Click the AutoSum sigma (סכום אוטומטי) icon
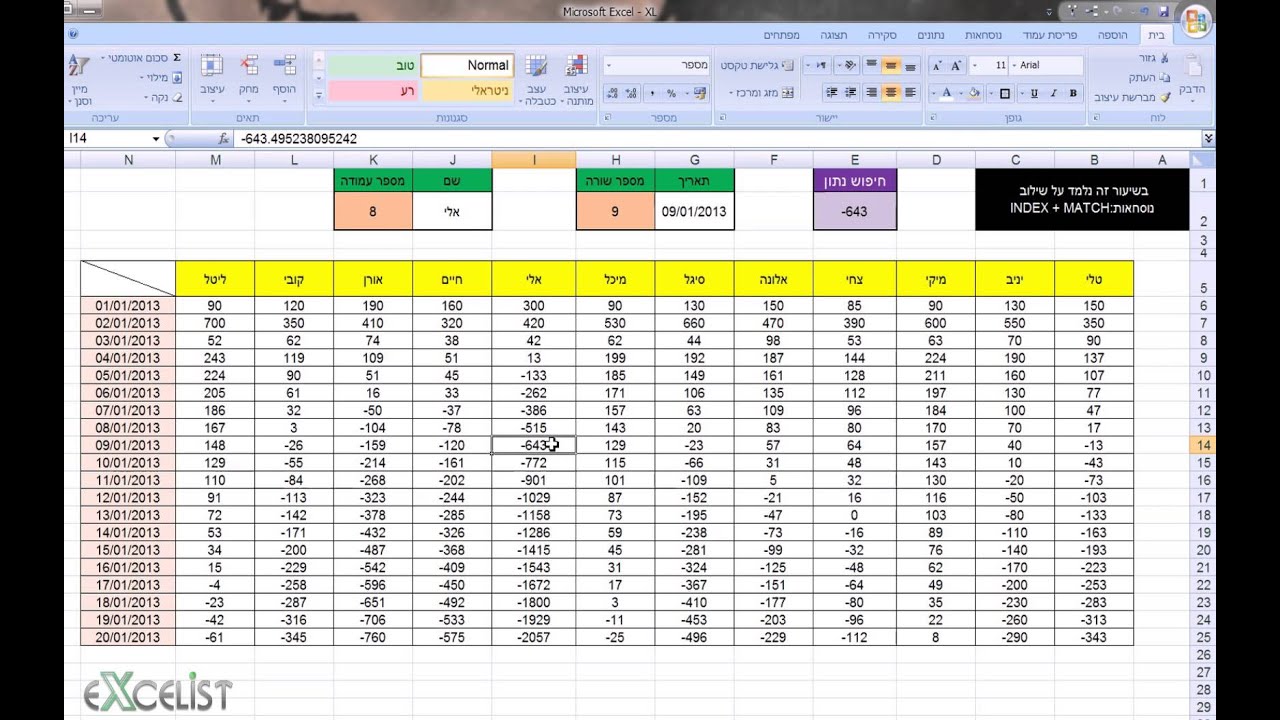This screenshot has width=1280, height=720. 176,59
